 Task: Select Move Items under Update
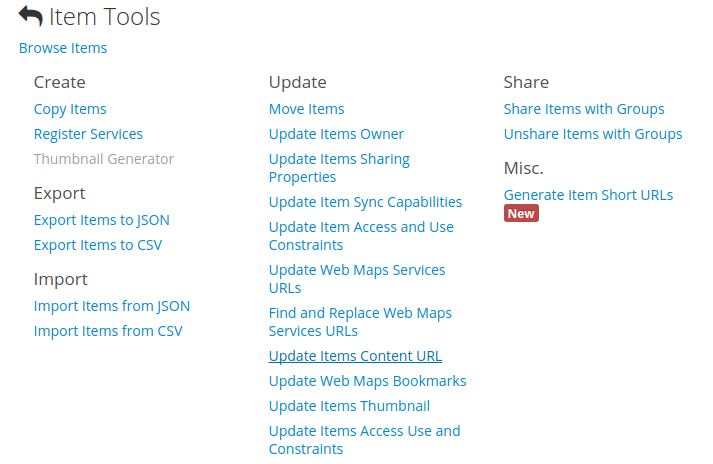[306, 109]
